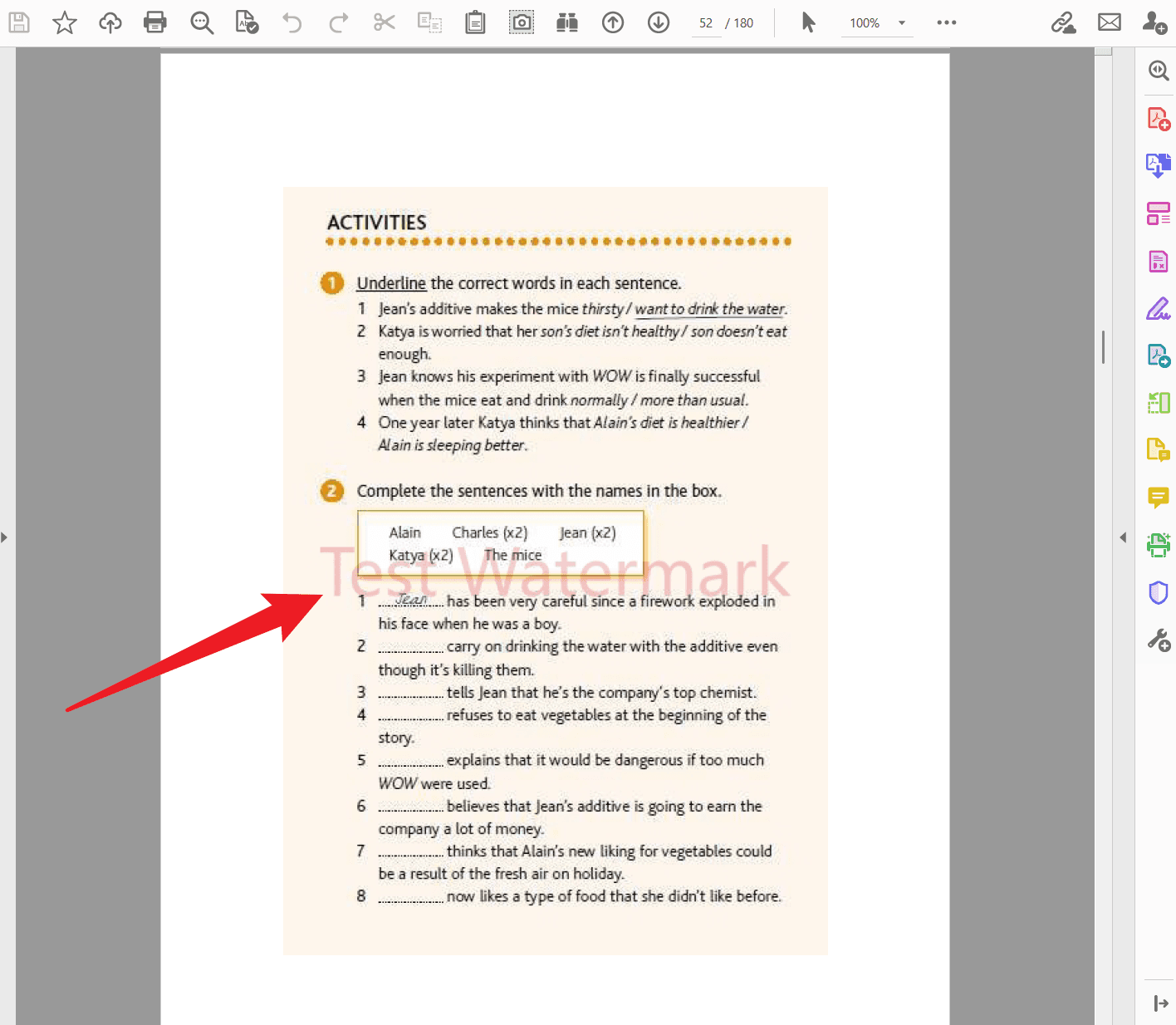Print the document using printer icon
This screenshot has width=1176, height=1025.
(155, 22)
